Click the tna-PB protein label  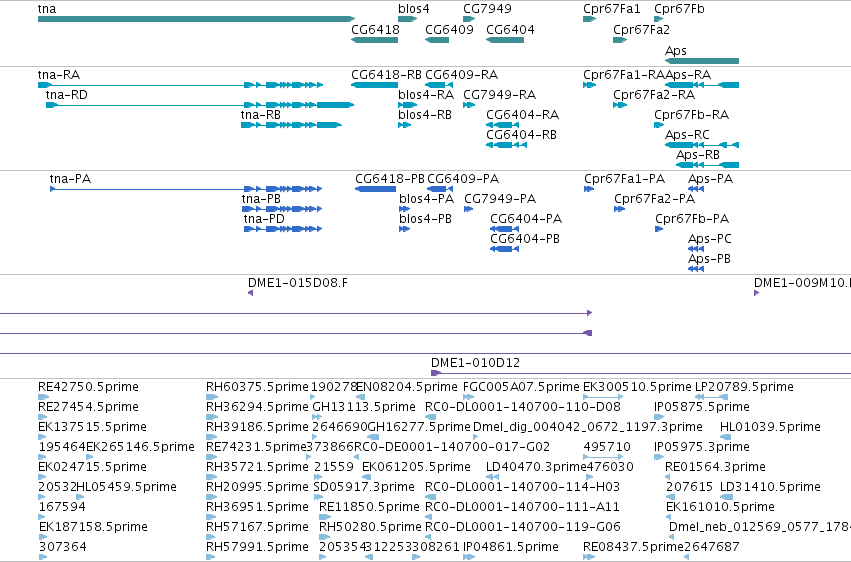262,199
